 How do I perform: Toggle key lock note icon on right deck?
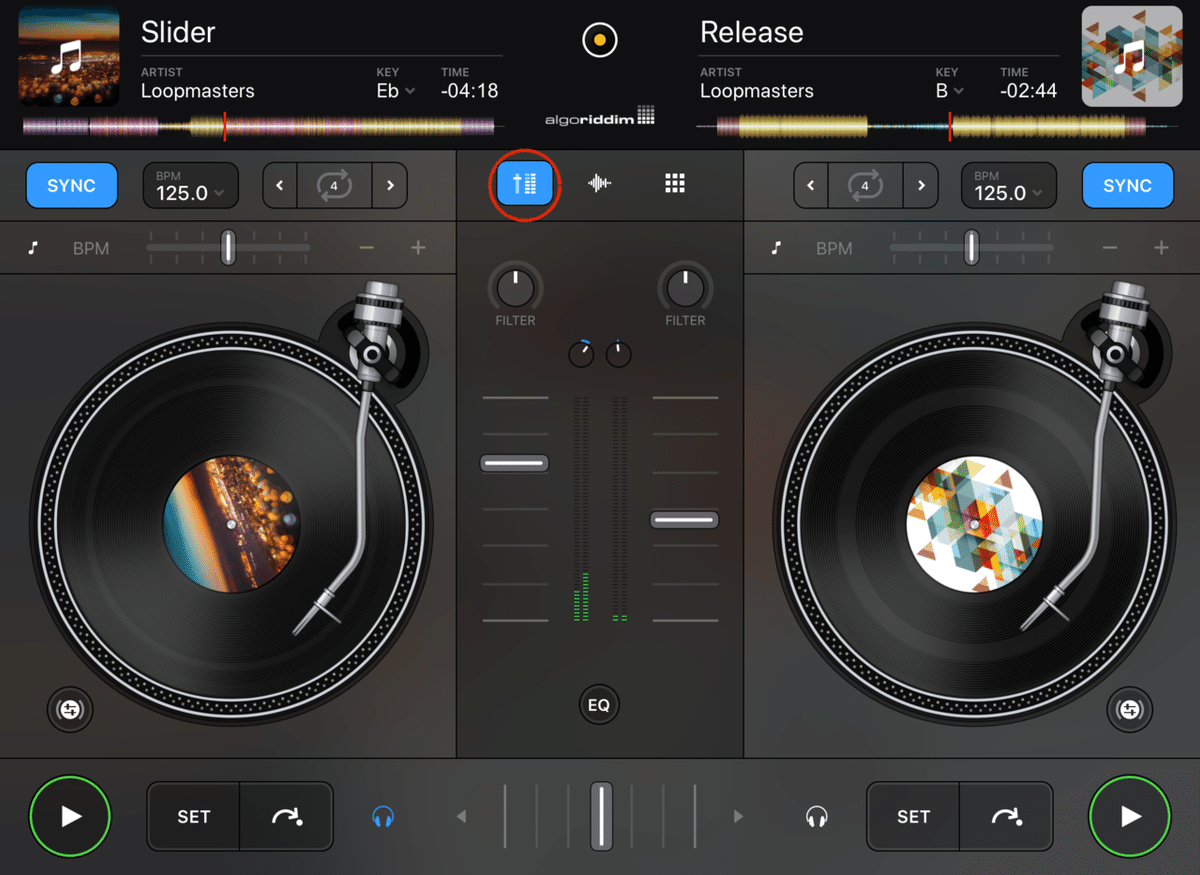click(x=776, y=248)
